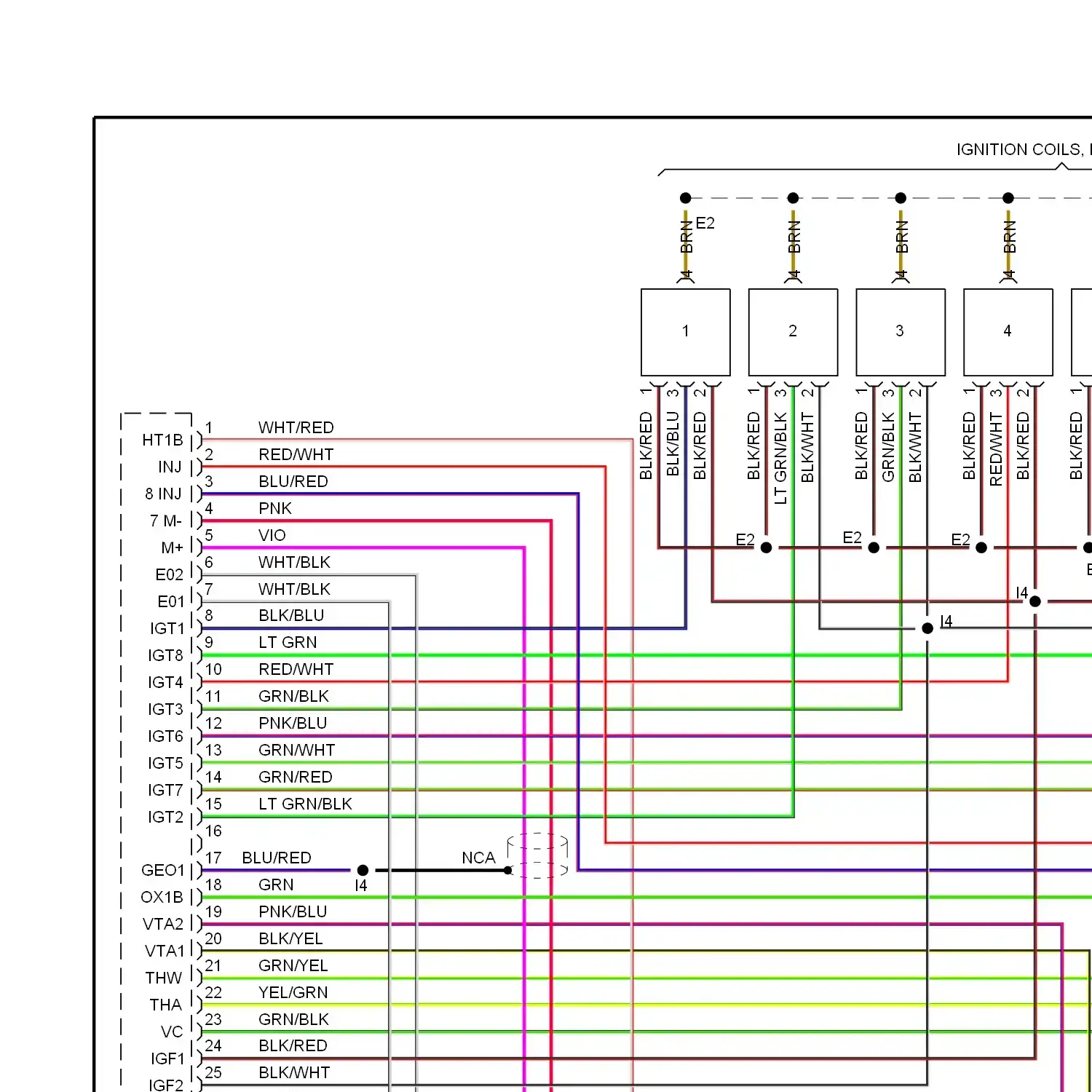Viewport: 1092px width, 1092px height.
Task: Click the IGT2 terminal label
Action: 166,818
